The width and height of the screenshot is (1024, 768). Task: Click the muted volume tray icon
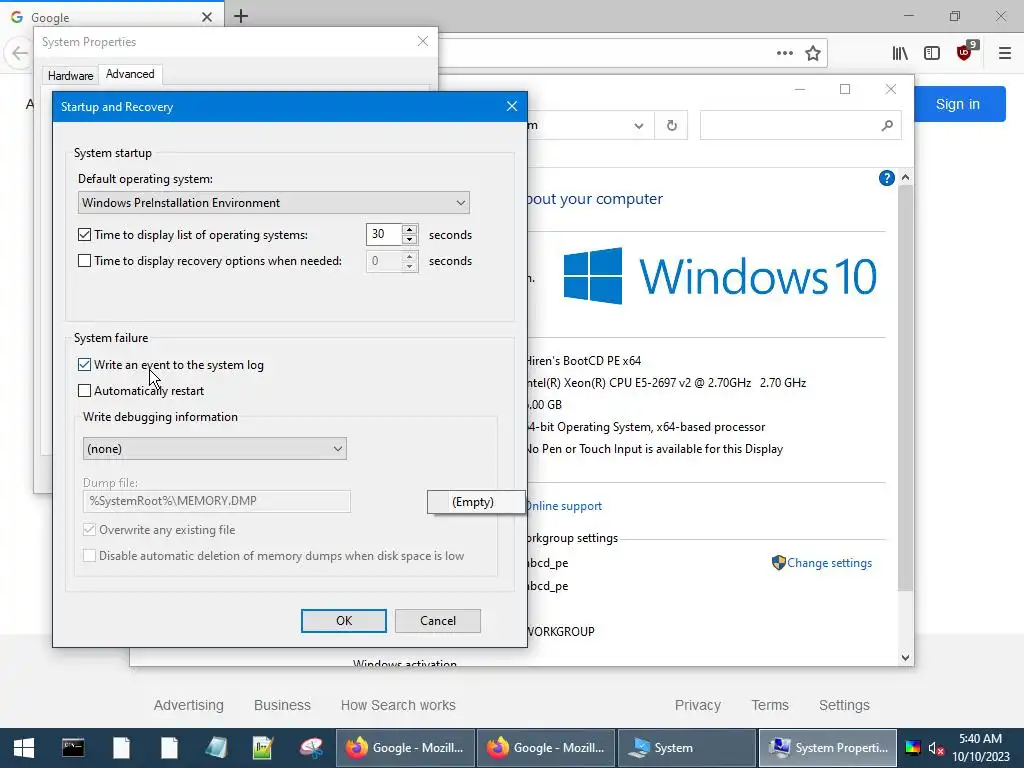936,748
